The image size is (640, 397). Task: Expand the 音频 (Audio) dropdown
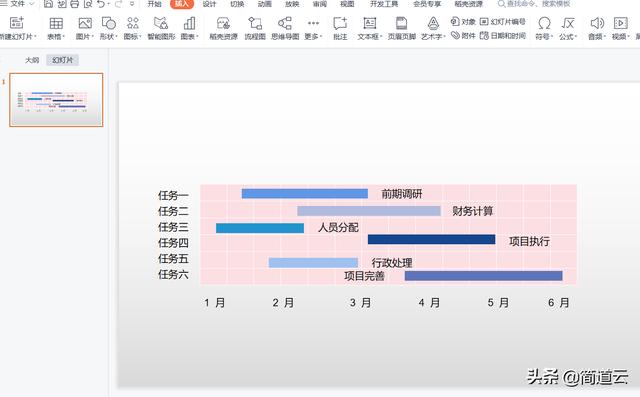604,37
